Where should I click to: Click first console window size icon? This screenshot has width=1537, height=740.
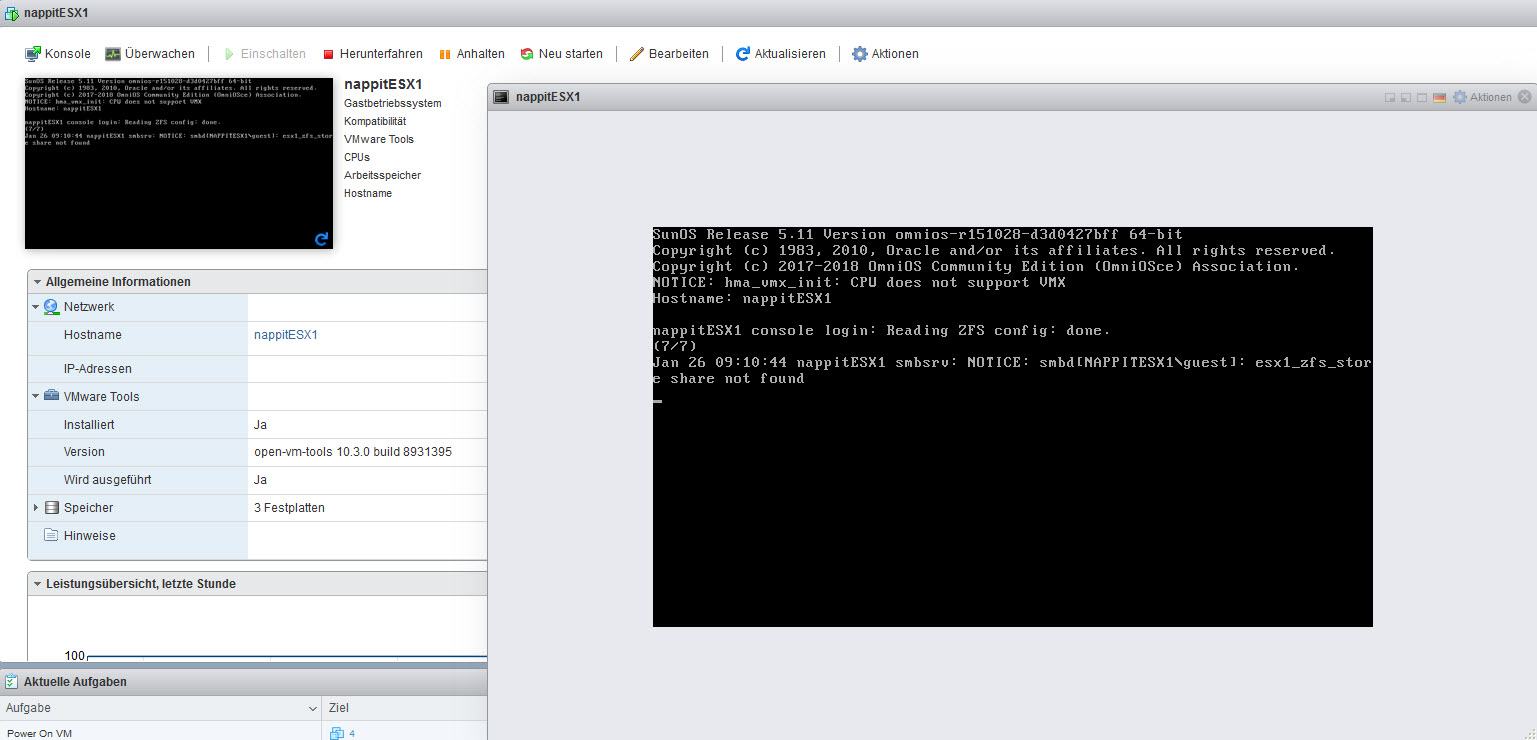click(x=1390, y=97)
